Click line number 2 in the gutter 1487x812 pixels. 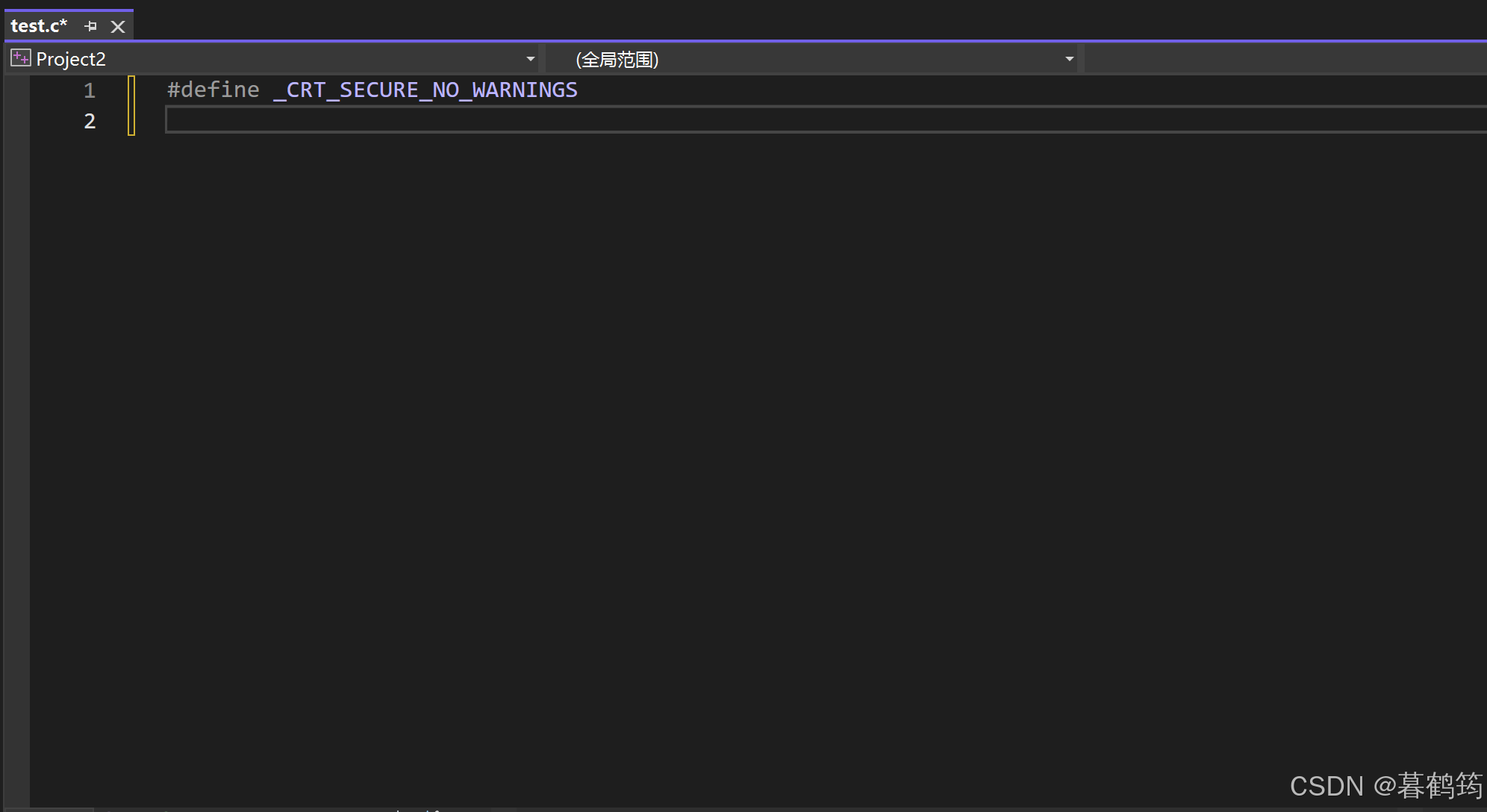[x=90, y=121]
